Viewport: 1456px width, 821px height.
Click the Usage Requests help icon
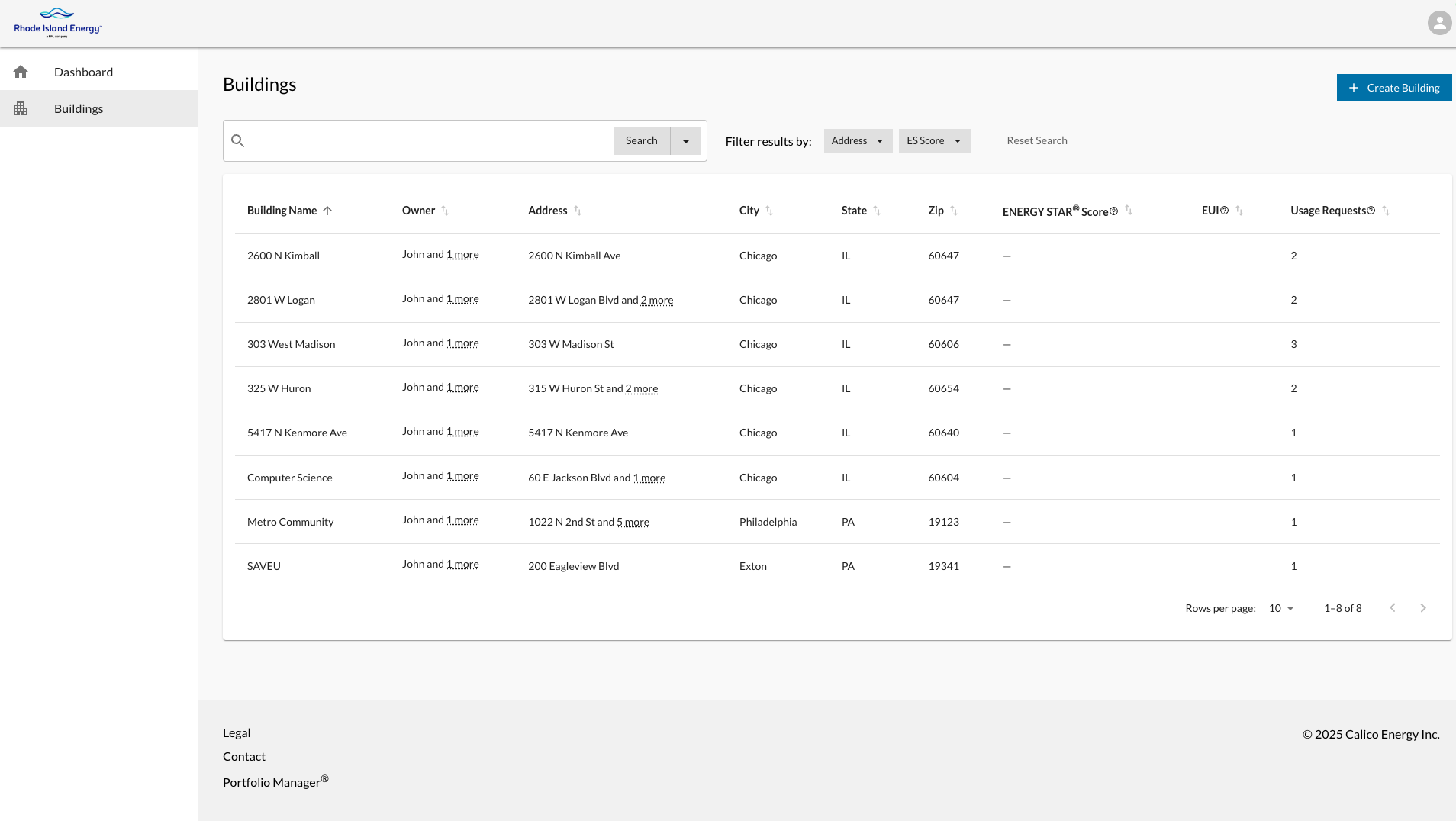(x=1371, y=211)
